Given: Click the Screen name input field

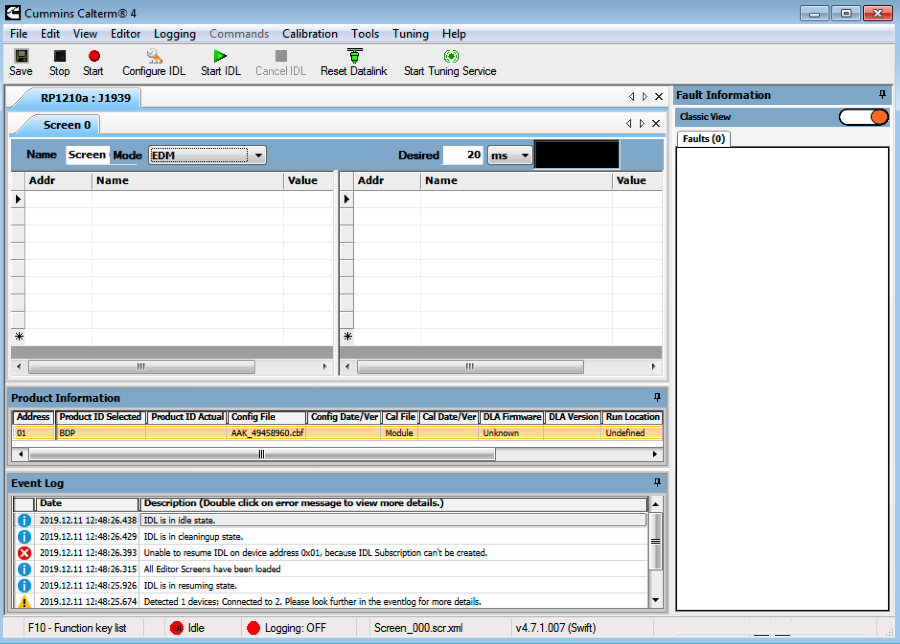Looking at the screenshot, I should click(x=87, y=155).
